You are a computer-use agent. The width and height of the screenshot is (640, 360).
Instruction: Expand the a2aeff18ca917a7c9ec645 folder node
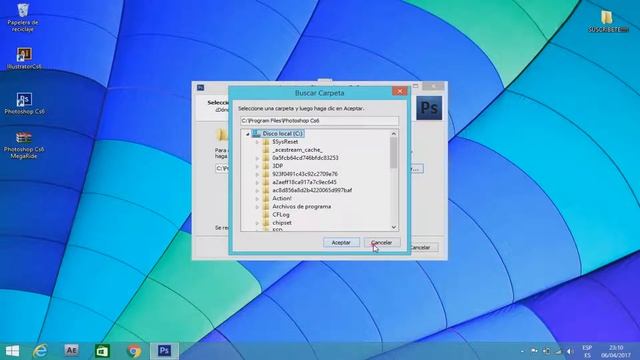[257, 182]
